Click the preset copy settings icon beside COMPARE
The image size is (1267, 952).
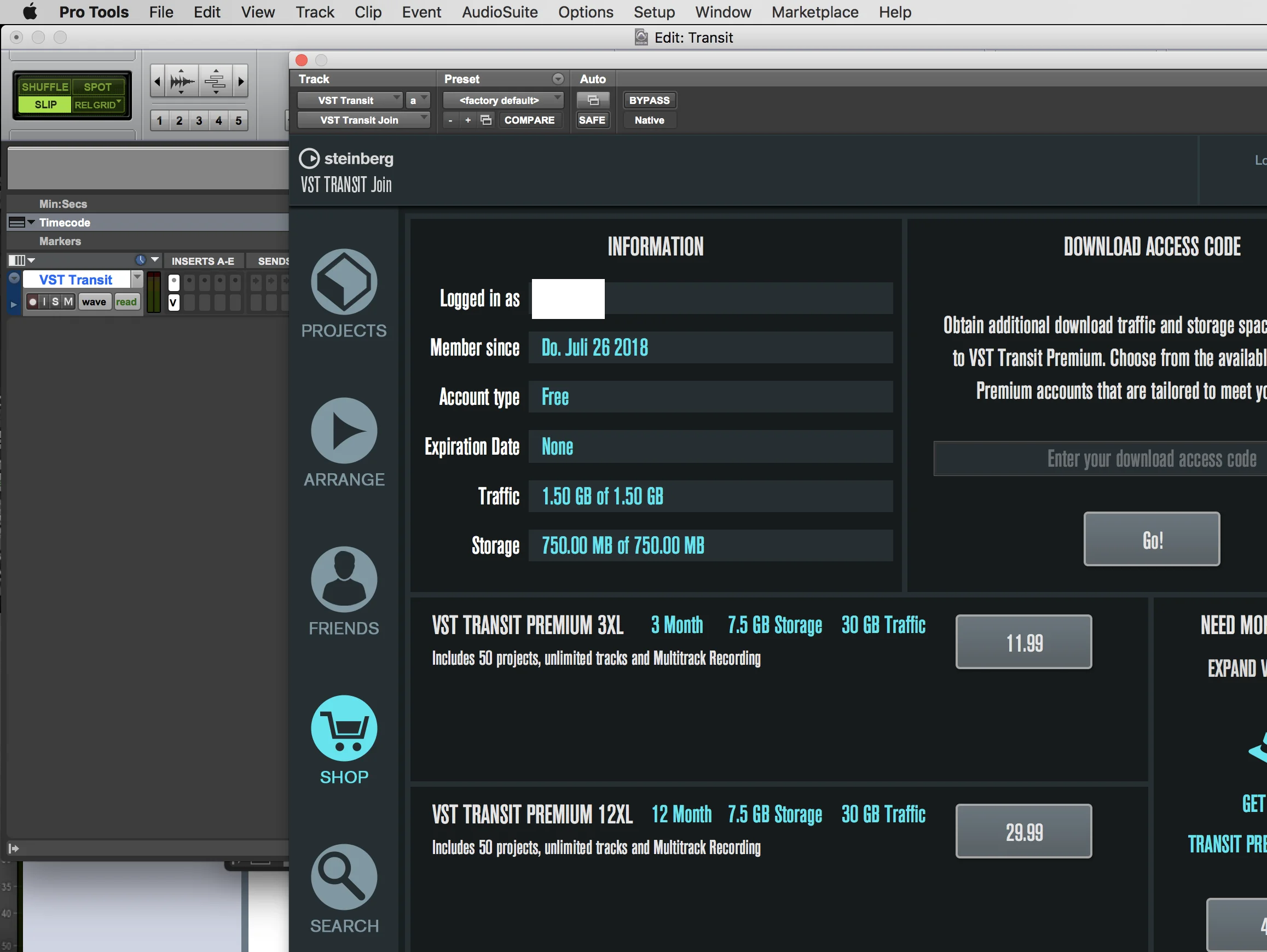(485, 120)
